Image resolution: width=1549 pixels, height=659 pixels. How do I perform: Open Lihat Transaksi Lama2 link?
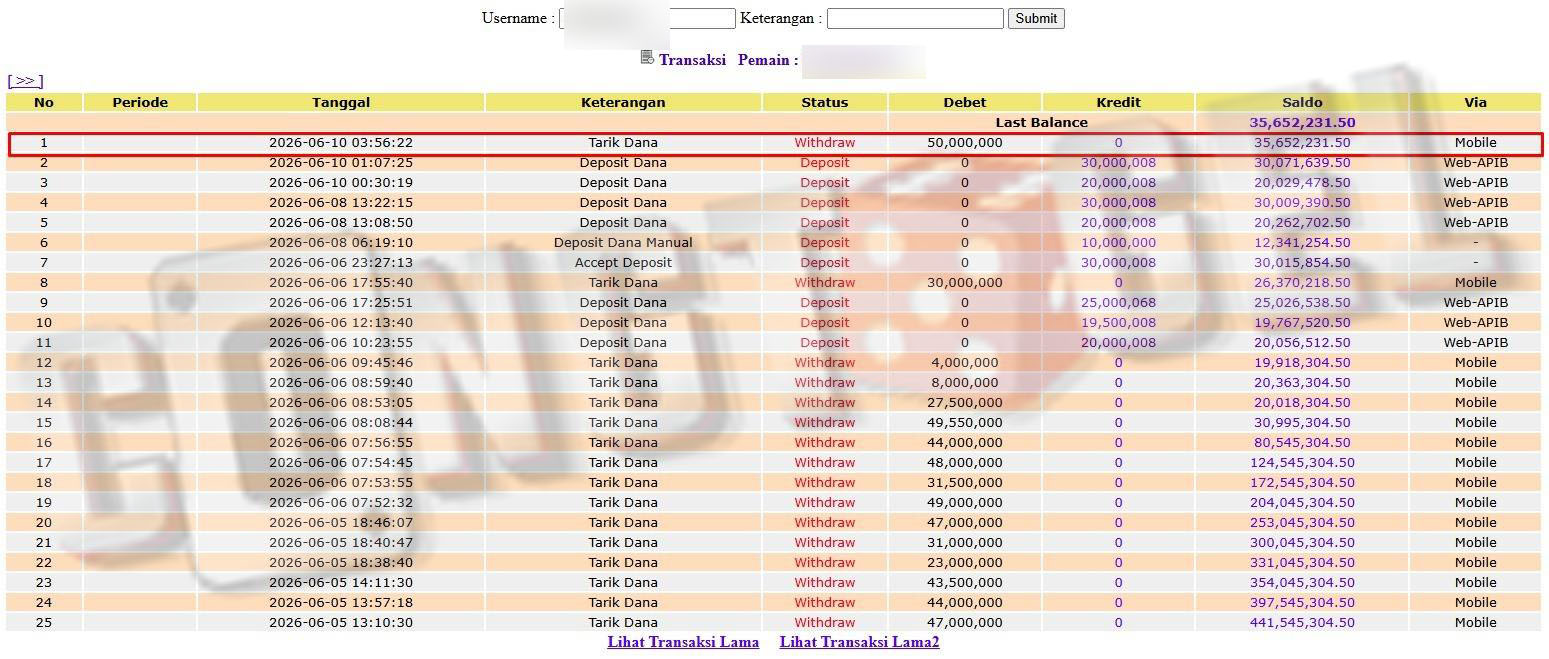pos(860,642)
